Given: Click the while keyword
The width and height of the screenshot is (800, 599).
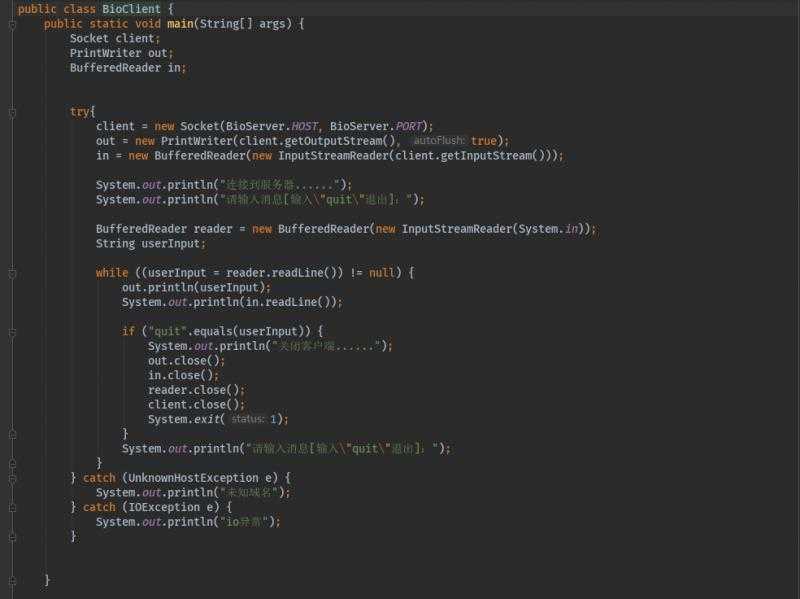Looking at the screenshot, I should click(x=112, y=273).
